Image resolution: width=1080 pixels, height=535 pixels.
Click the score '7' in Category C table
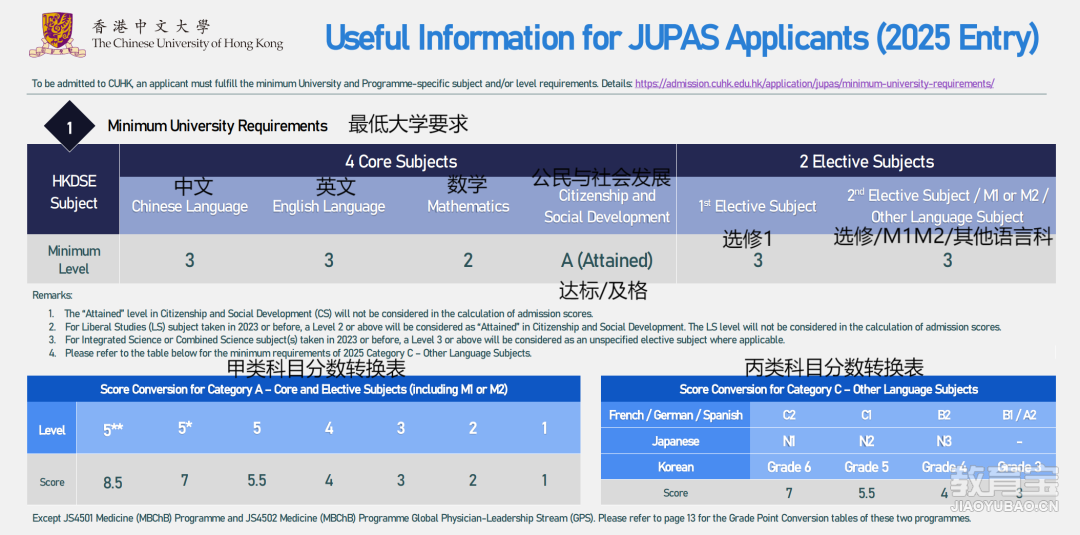[x=789, y=493]
